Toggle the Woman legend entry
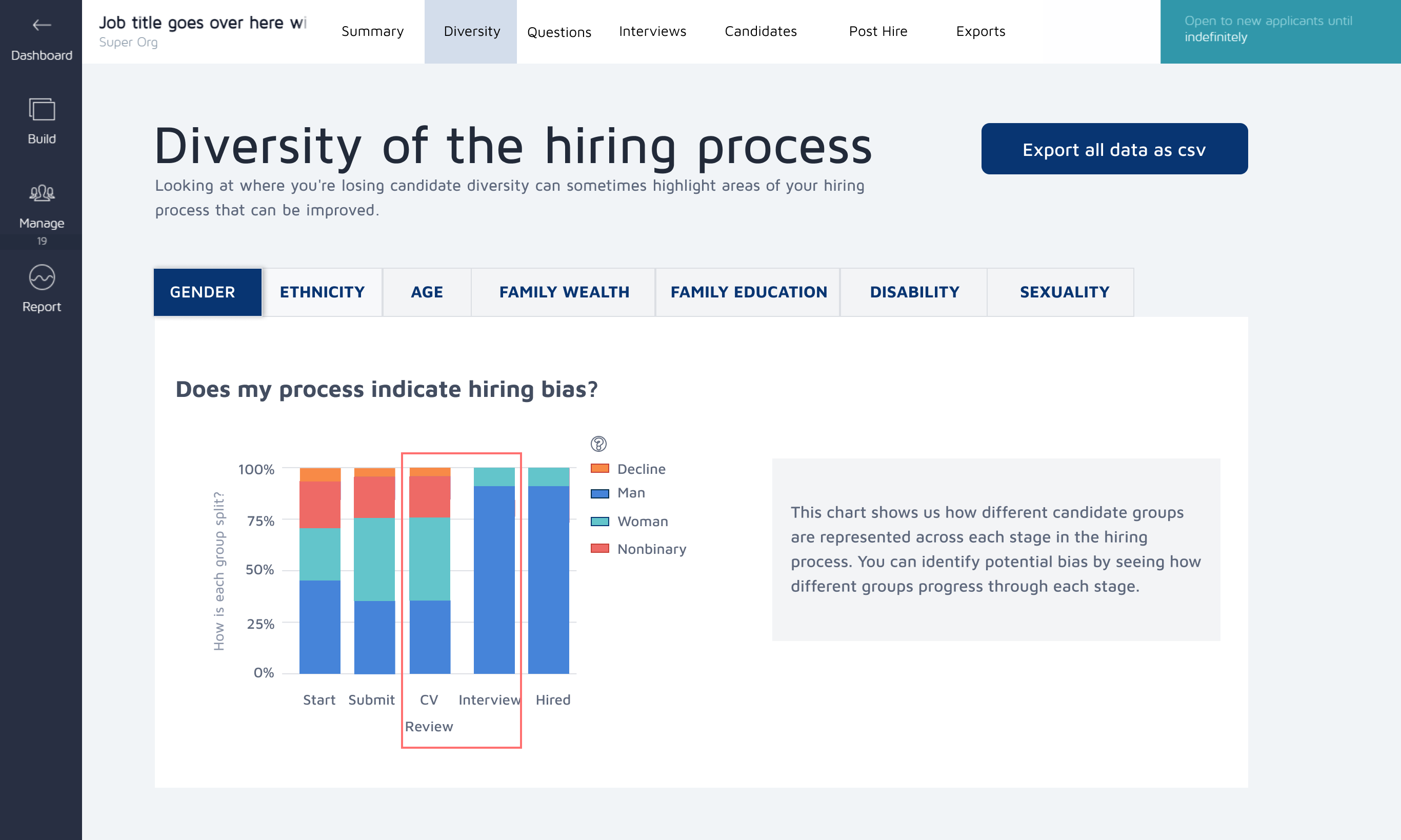 point(642,522)
